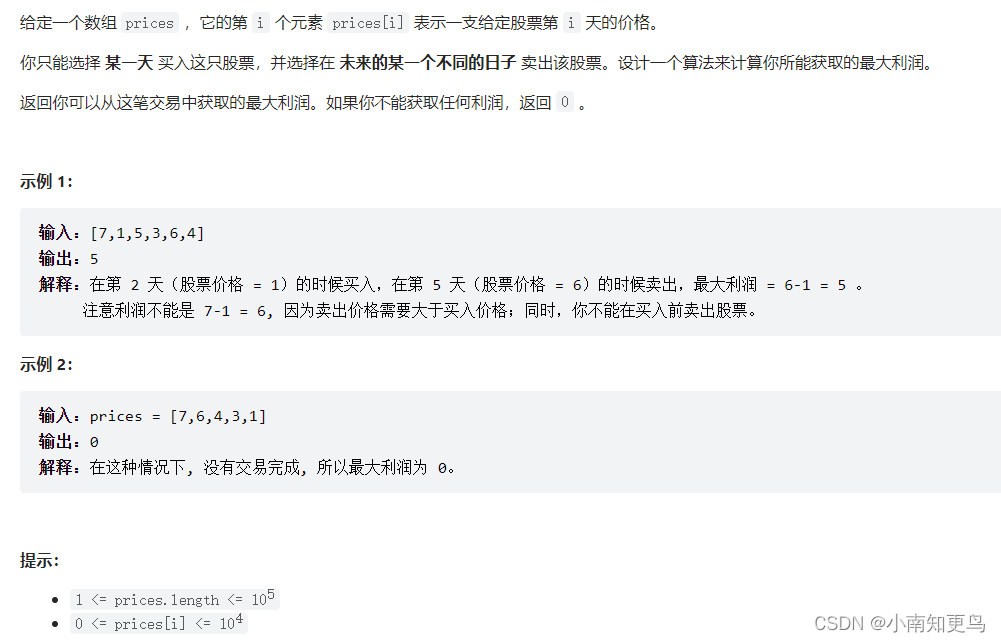Screen dimensions: 1001x643
Task: Click the constraint '1 <= prices.length <= 10^5'
Action: pyautogui.click(x=174, y=599)
